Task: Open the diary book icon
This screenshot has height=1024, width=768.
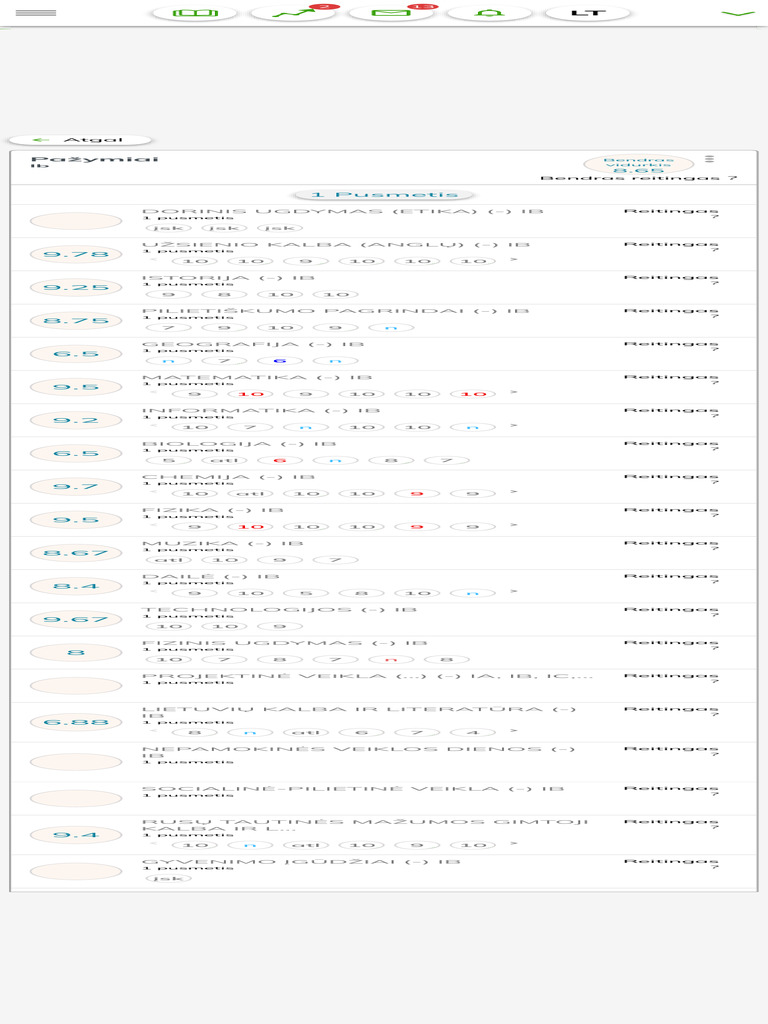Action: [194, 13]
